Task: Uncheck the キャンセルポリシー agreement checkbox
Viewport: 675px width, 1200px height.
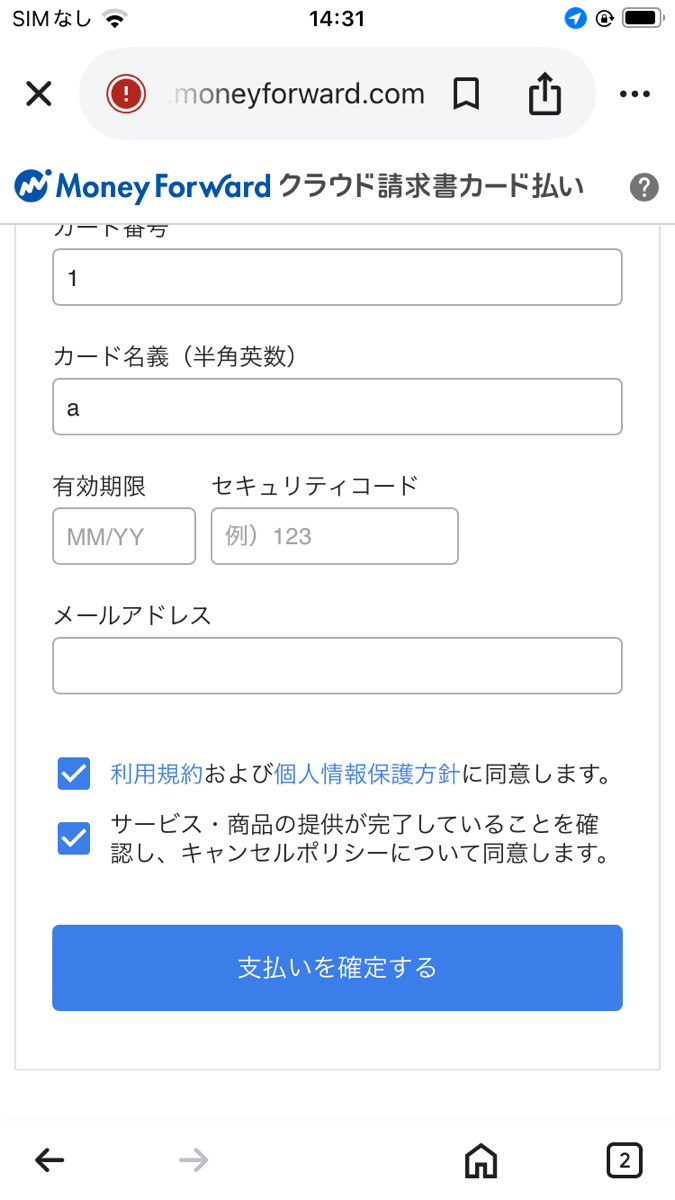Action: point(74,839)
